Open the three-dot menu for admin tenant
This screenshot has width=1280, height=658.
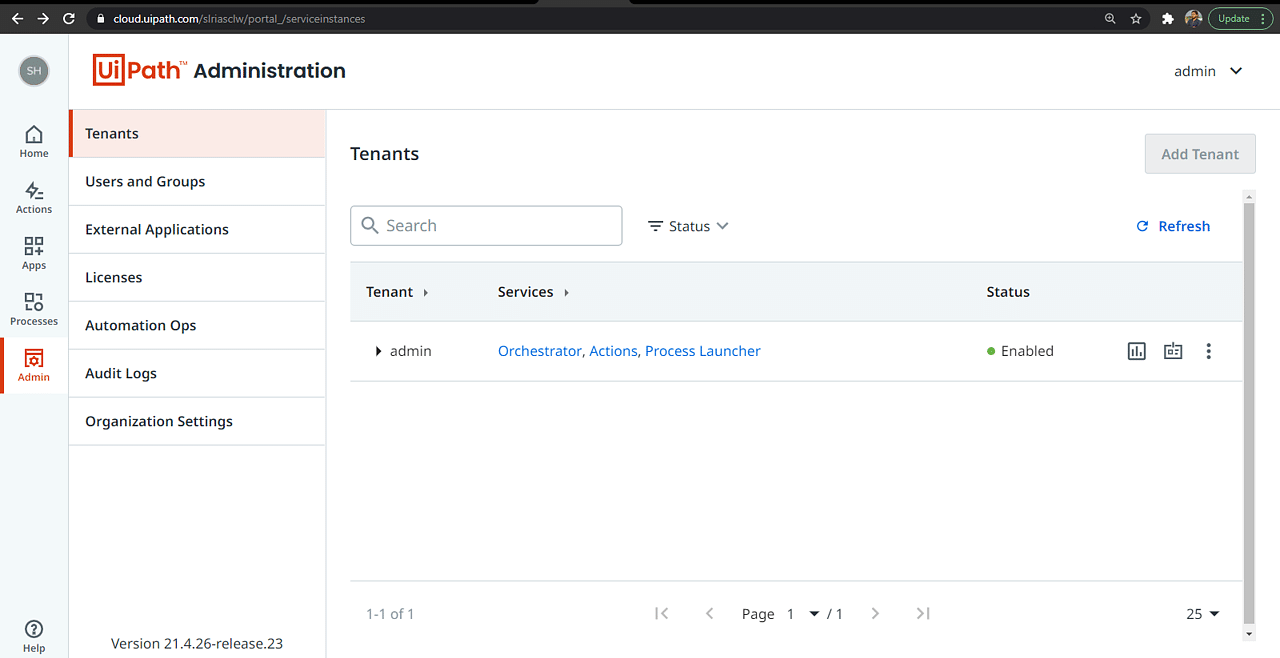(1209, 351)
